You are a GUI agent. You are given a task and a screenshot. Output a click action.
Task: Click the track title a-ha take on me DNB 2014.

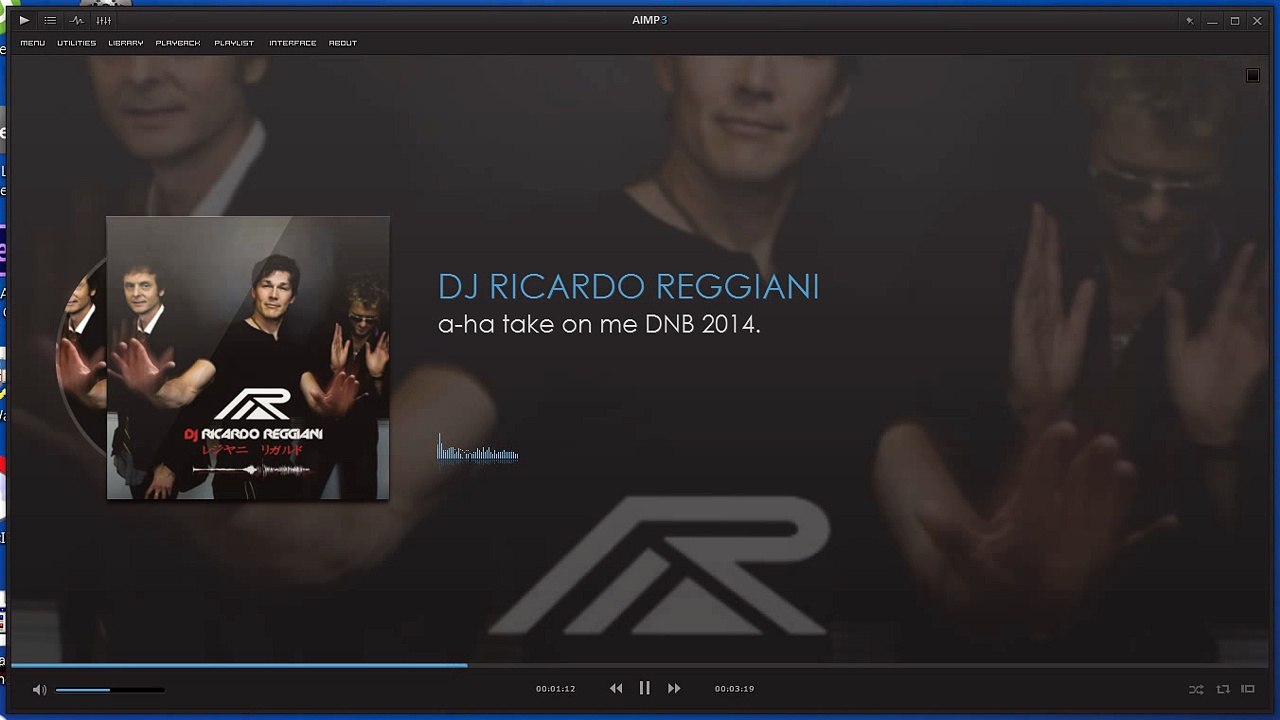pos(599,324)
